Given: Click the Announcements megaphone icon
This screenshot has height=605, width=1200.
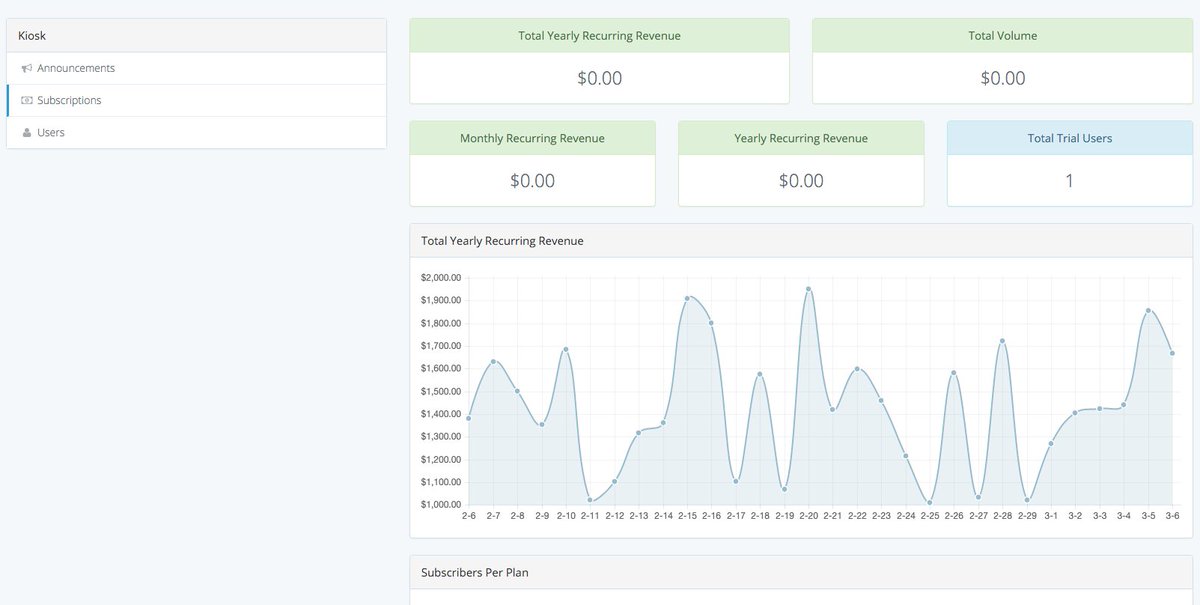Looking at the screenshot, I should (x=27, y=68).
